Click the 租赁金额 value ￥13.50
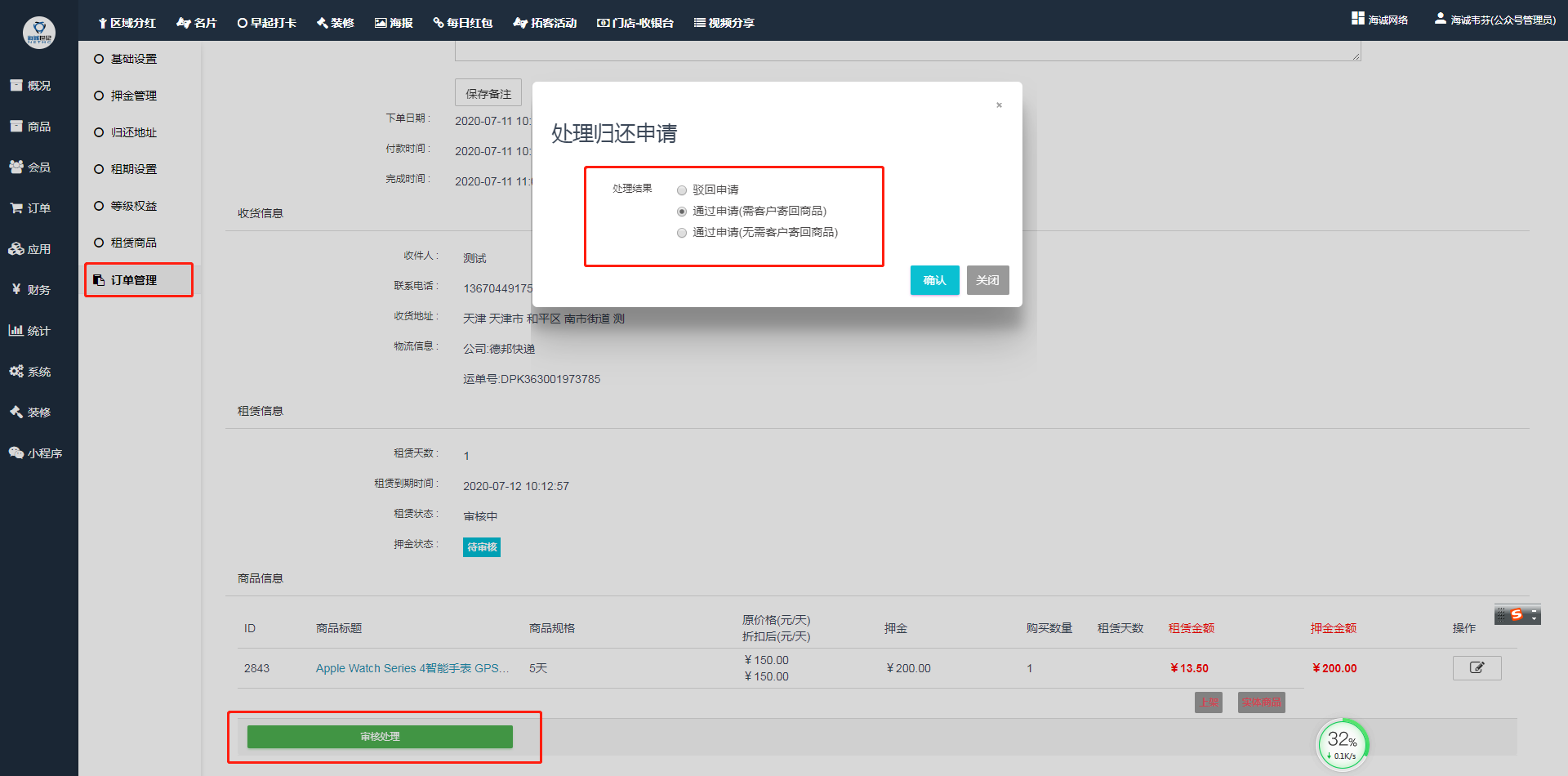 [1189, 668]
